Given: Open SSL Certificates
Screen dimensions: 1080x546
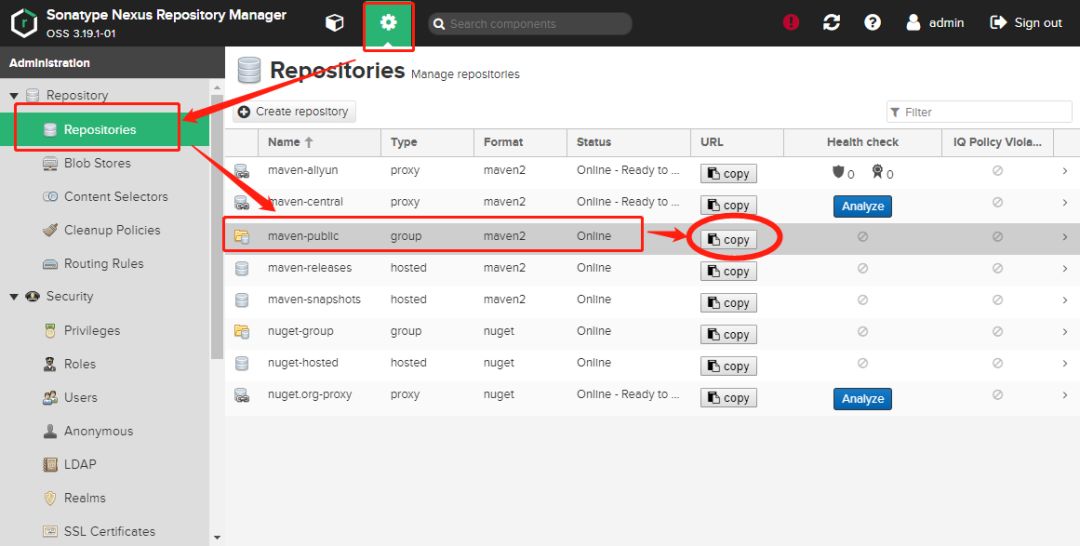Looking at the screenshot, I should (x=109, y=532).
